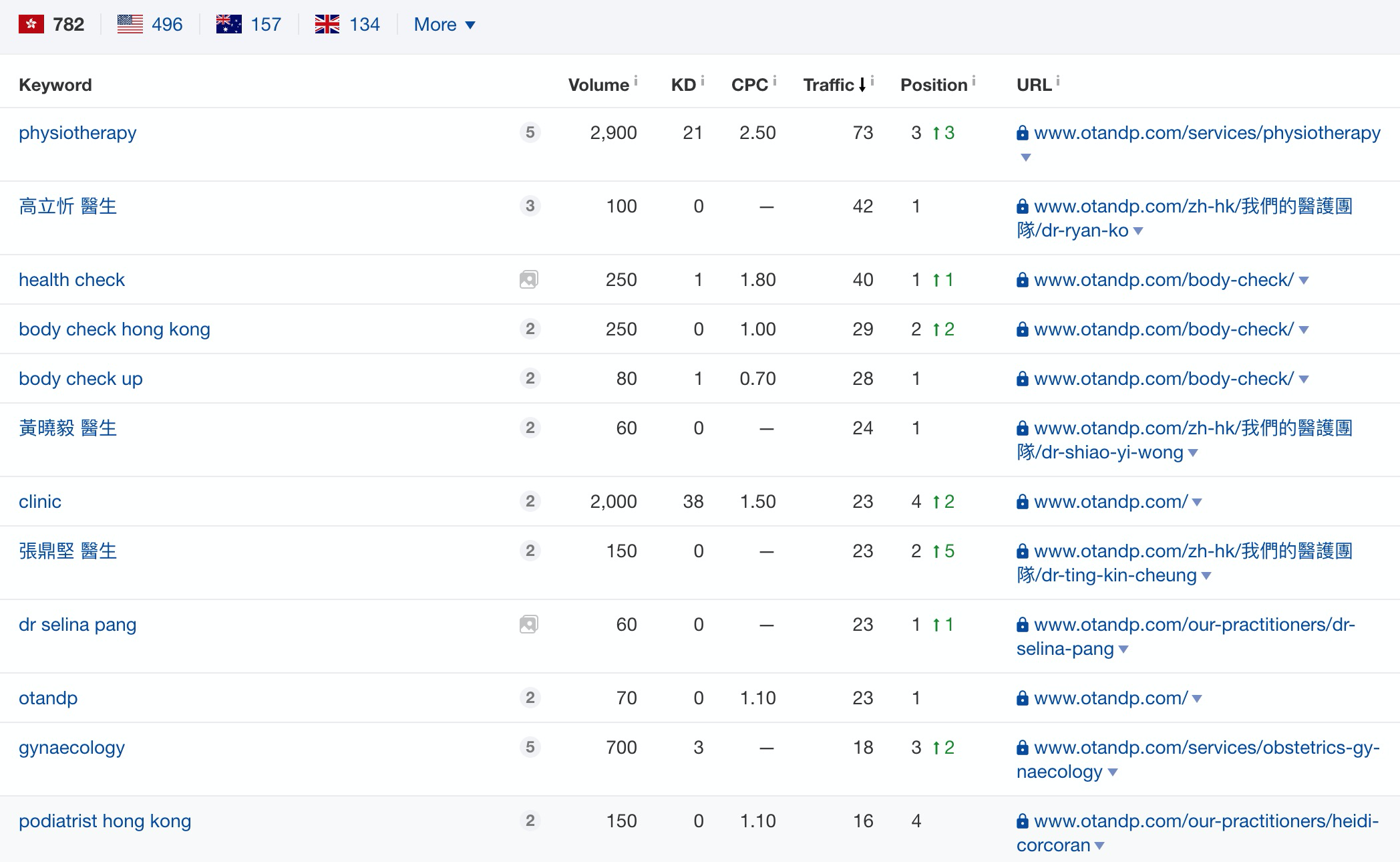Click SERP features badge for 黃曉毅 醫生

(x=530, y=428)
